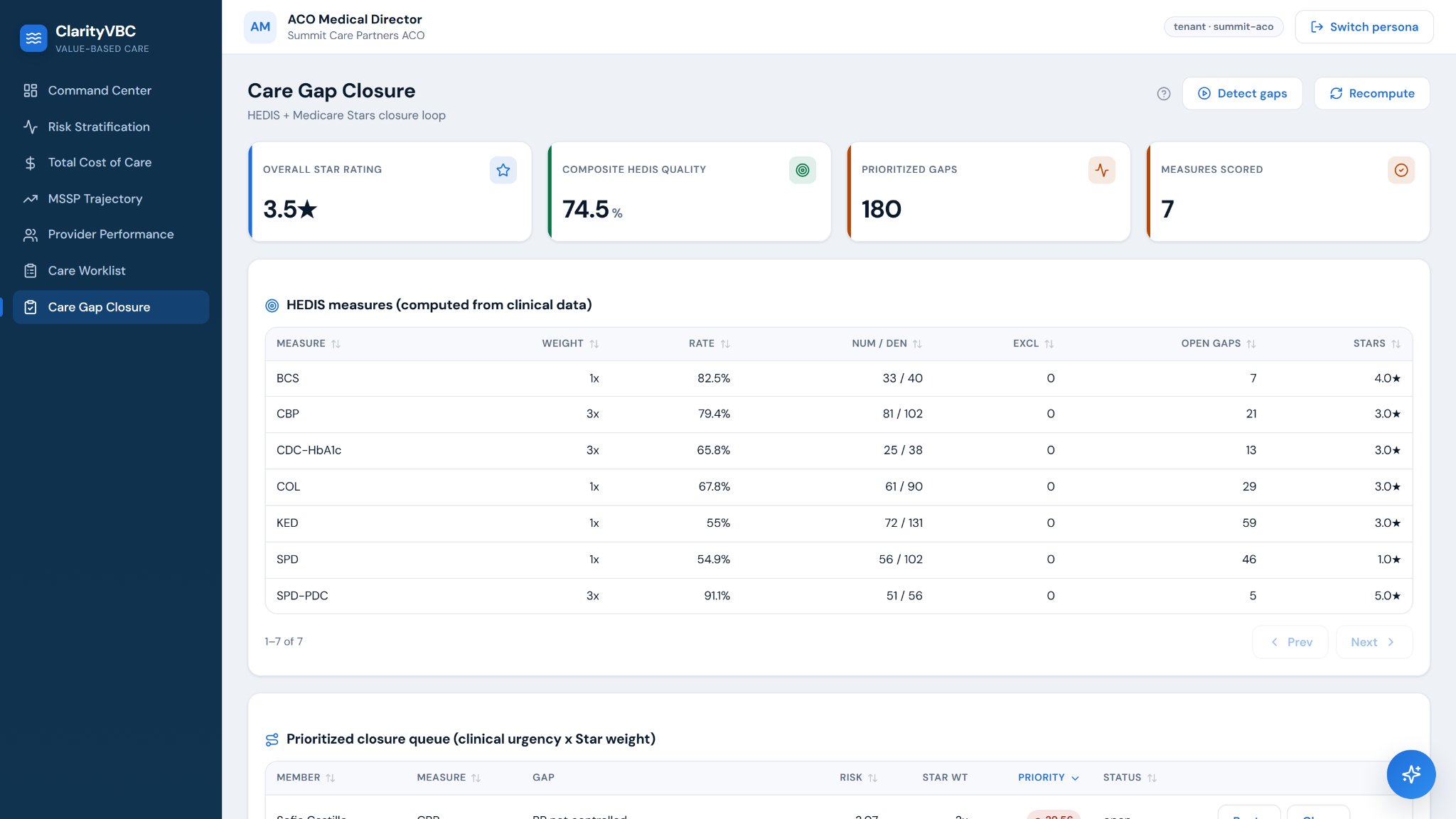1456x819 pixels.
Task: Navigate to MSSP Trajectory
Action: pos(111,199)
